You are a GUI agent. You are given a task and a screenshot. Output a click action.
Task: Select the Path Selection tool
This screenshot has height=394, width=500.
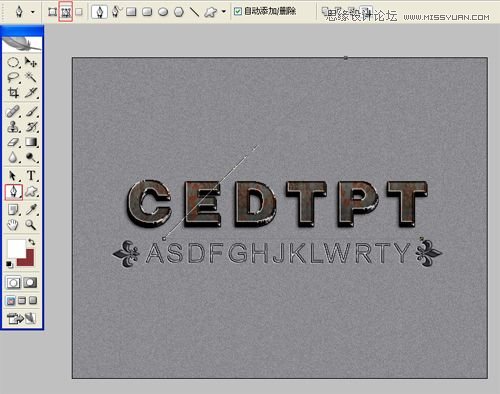tap(13, 176)
